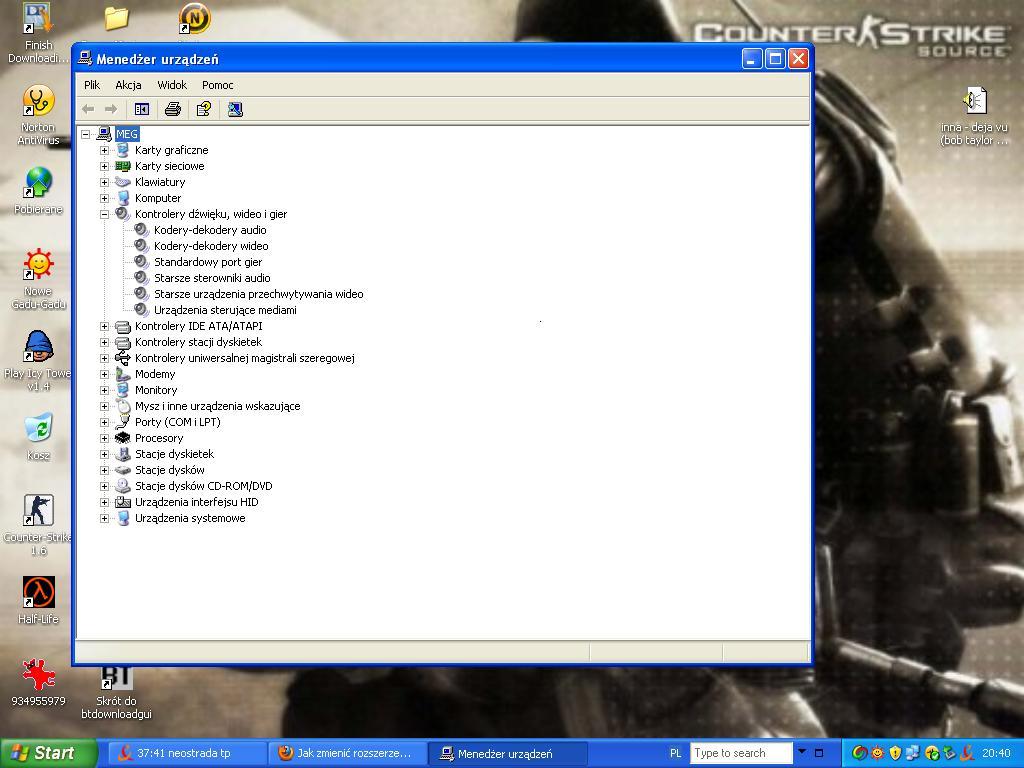The height and width of the screenshot is (768, 1024).
Task: Click the Procesory chip icon
Action: click(123, 438)
